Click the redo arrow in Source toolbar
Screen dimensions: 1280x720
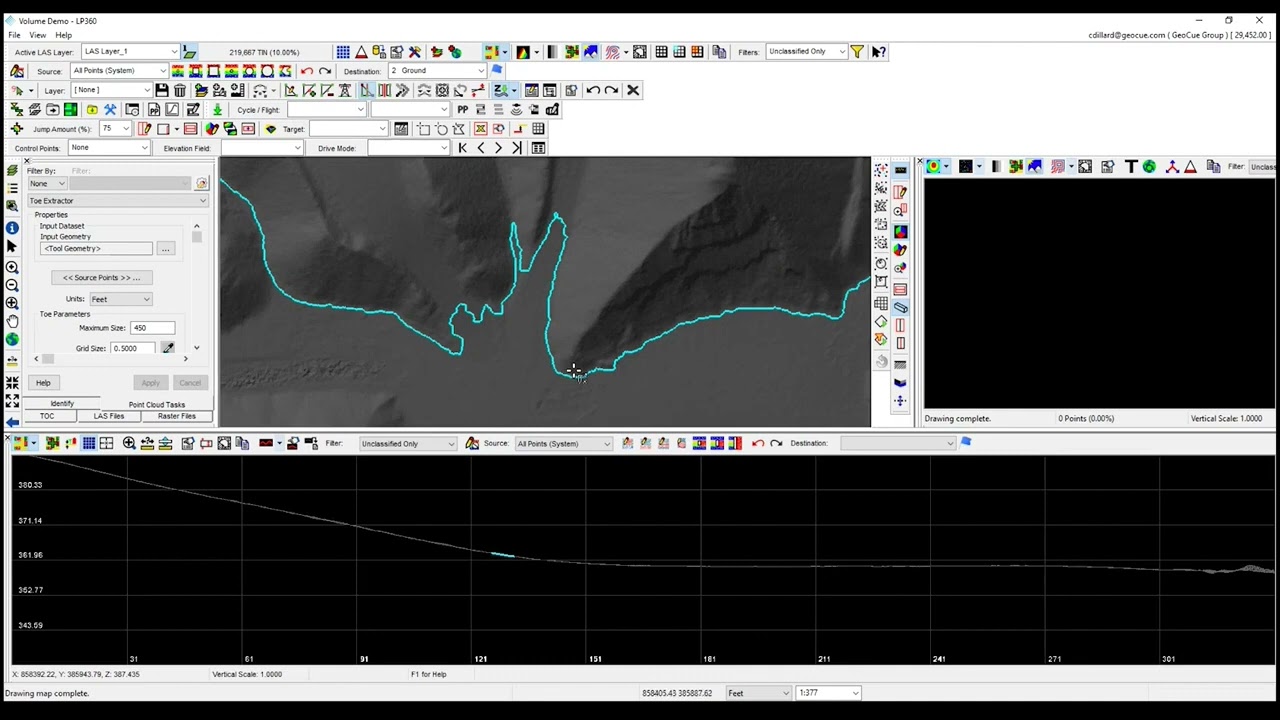click(x=325, y=71)
